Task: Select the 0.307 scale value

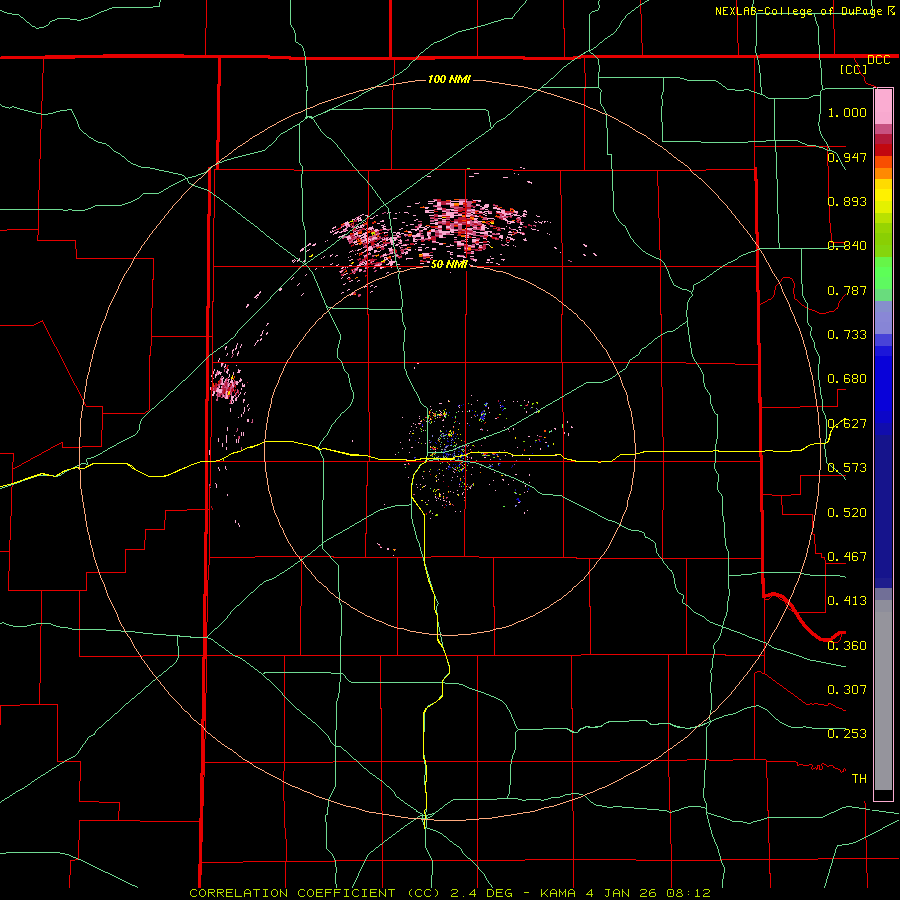Action: point(847,689)
